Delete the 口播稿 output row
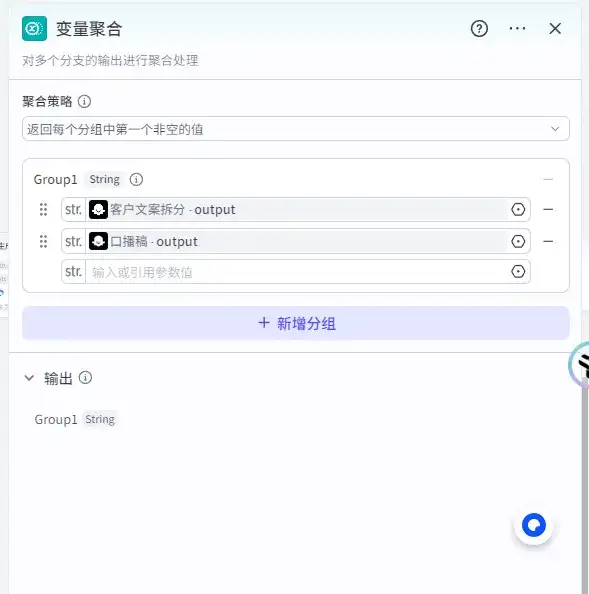 (x=548, y=241)
